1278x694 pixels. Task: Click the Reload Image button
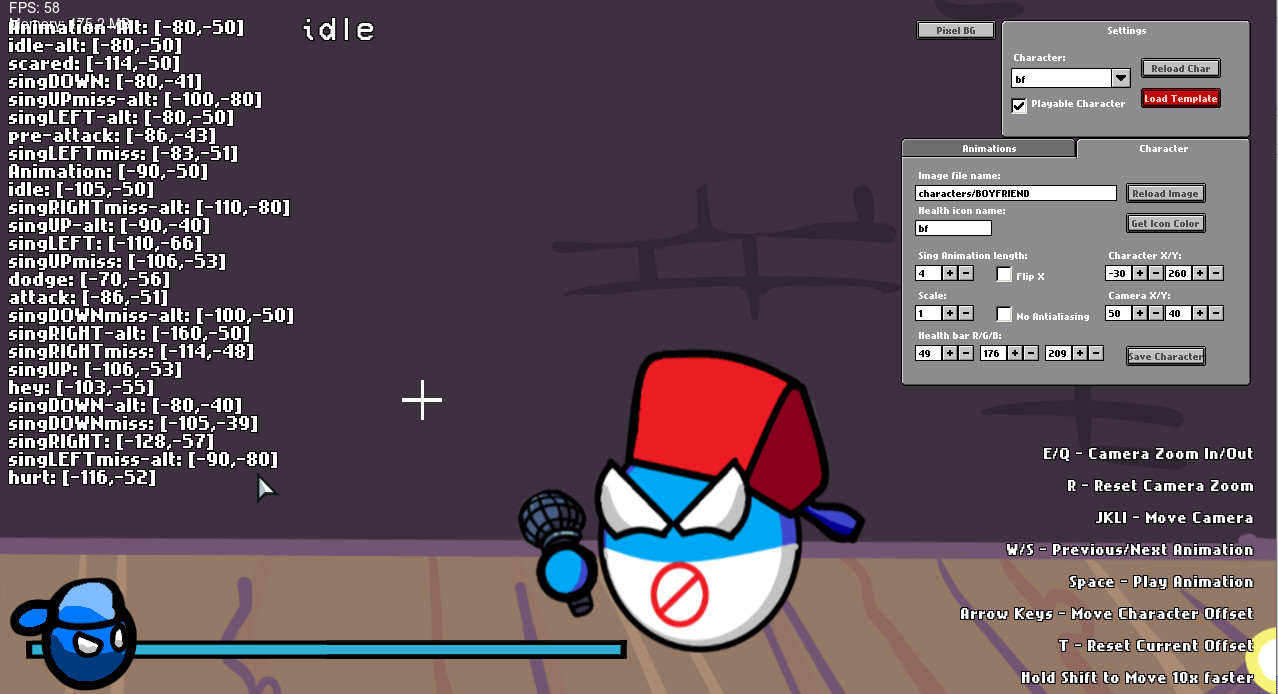click(1165, 193)
